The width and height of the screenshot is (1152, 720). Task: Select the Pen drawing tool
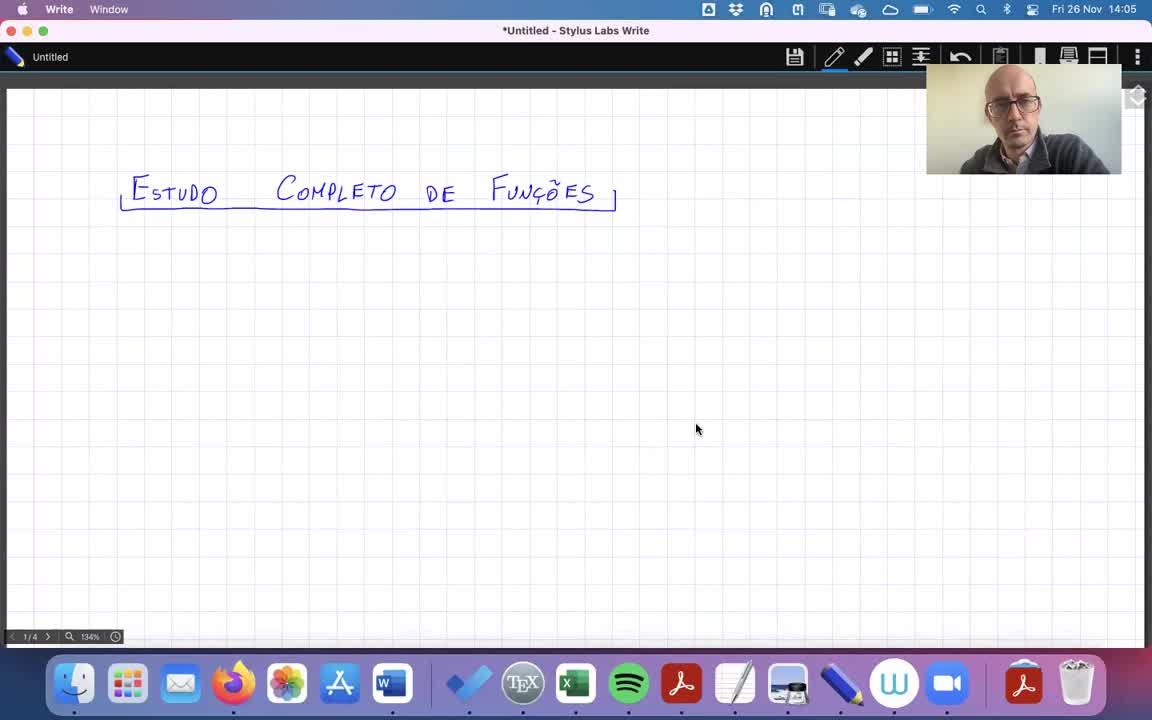(833, 57)
